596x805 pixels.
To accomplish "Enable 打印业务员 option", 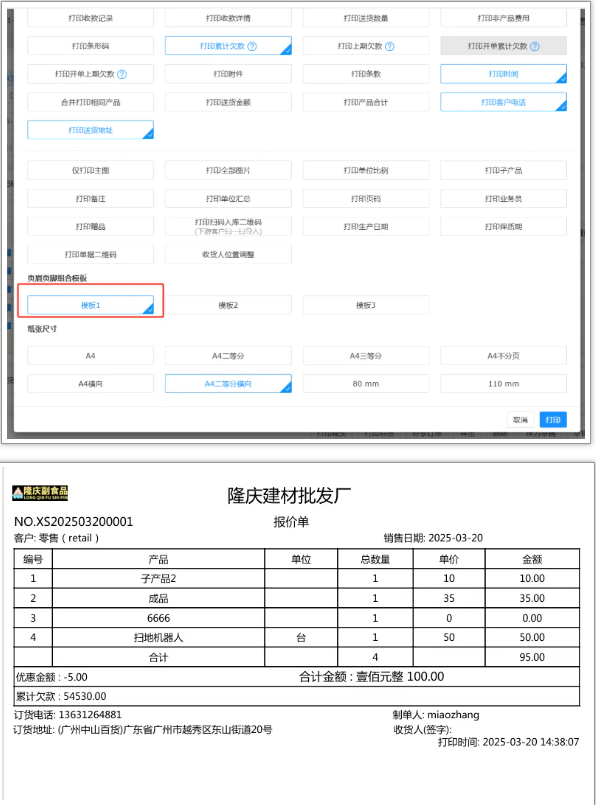I will click(503, 199).
